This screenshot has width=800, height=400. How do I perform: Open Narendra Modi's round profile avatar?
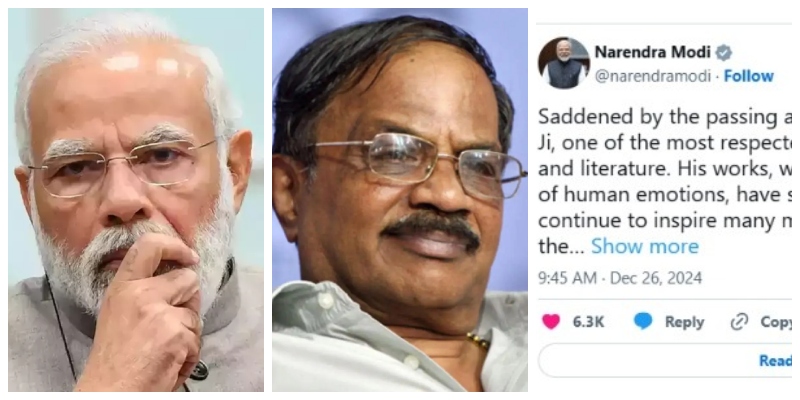click(x=564, y=63)
